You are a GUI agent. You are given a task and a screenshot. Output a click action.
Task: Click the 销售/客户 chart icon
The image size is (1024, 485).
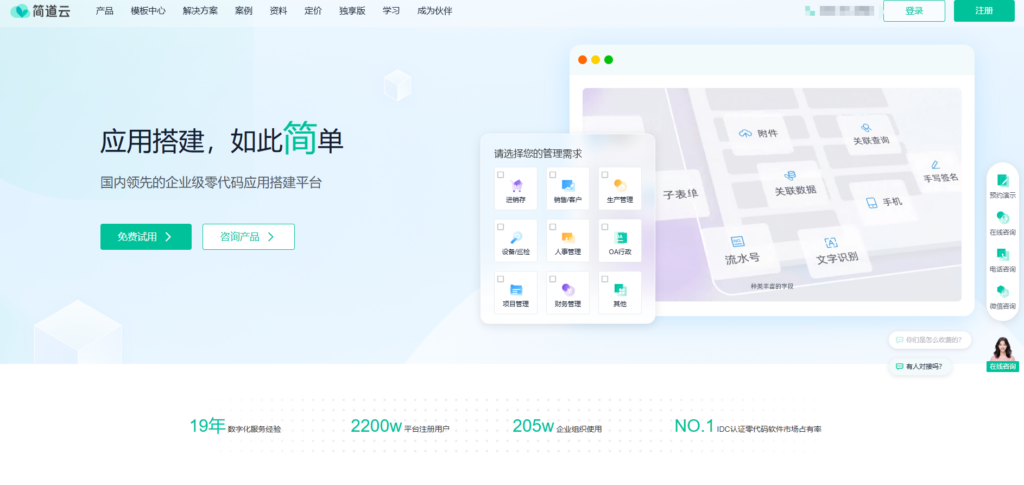pyautogui.click(x=568, y=185)
